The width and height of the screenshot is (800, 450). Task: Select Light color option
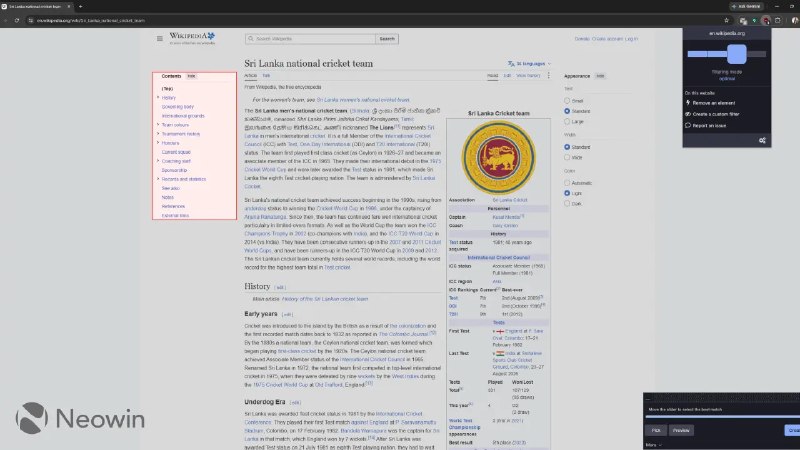click(567, 193)
